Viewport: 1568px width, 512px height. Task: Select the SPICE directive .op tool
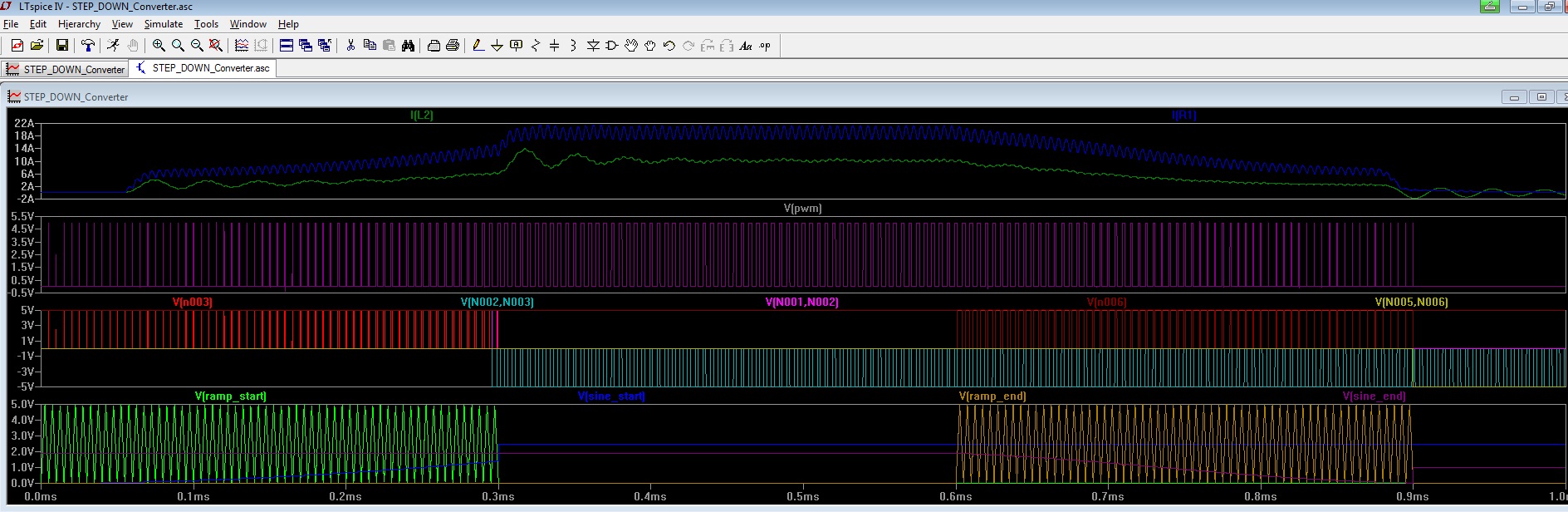click(765, 46)
